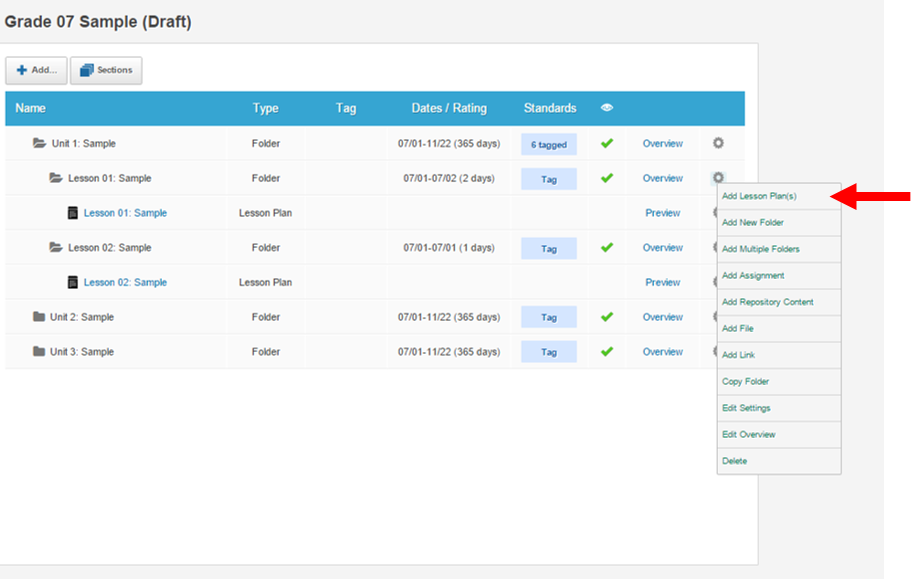
Task: Click the Sections button with stacked icon
Action: (x=106, y=70)
